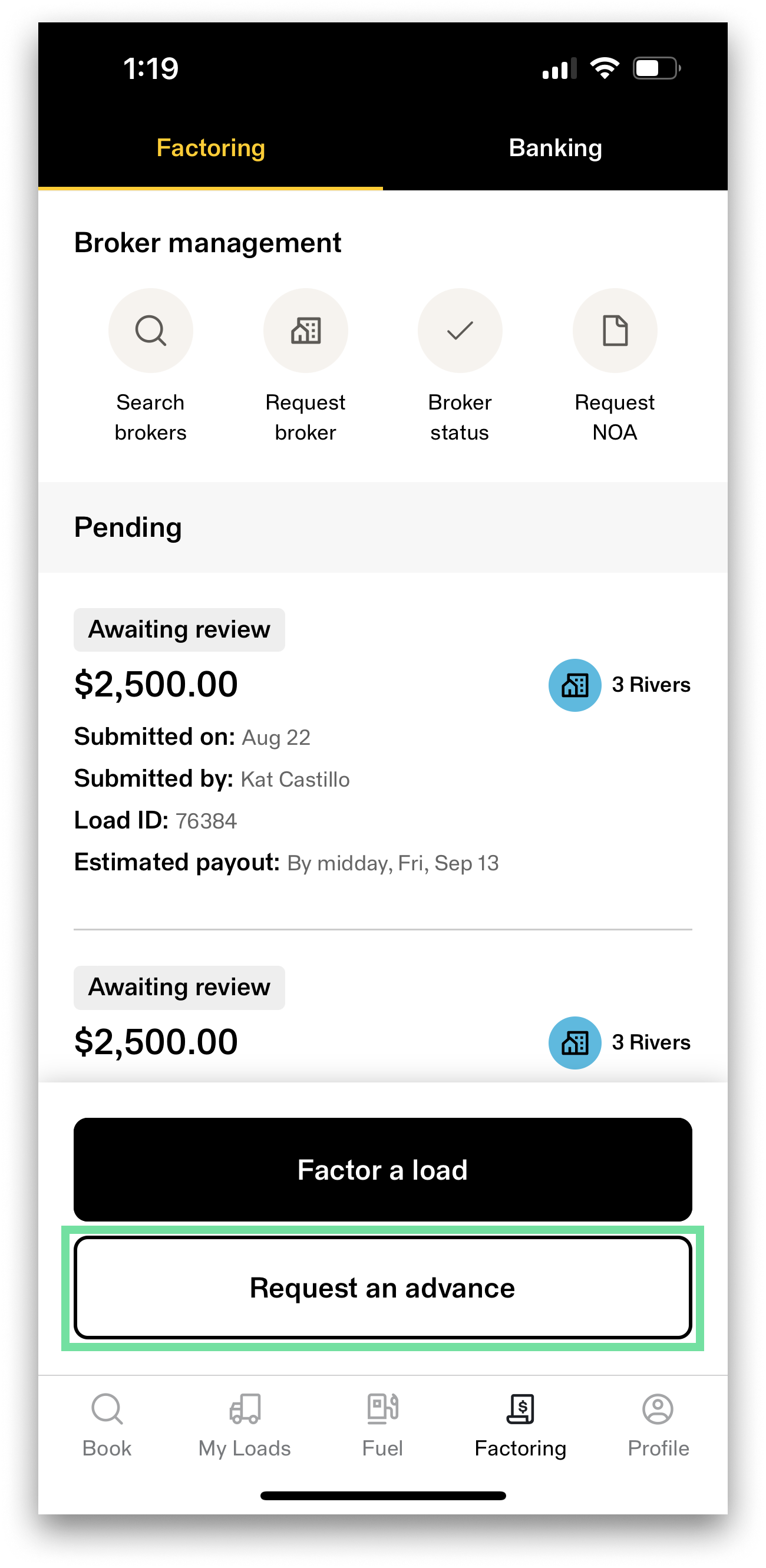Tap the second 3 Rivers broker icon

click(575, 1043)
